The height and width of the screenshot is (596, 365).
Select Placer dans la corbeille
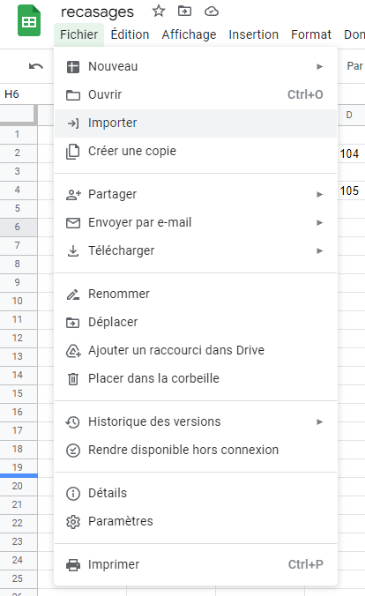point(196,379)
